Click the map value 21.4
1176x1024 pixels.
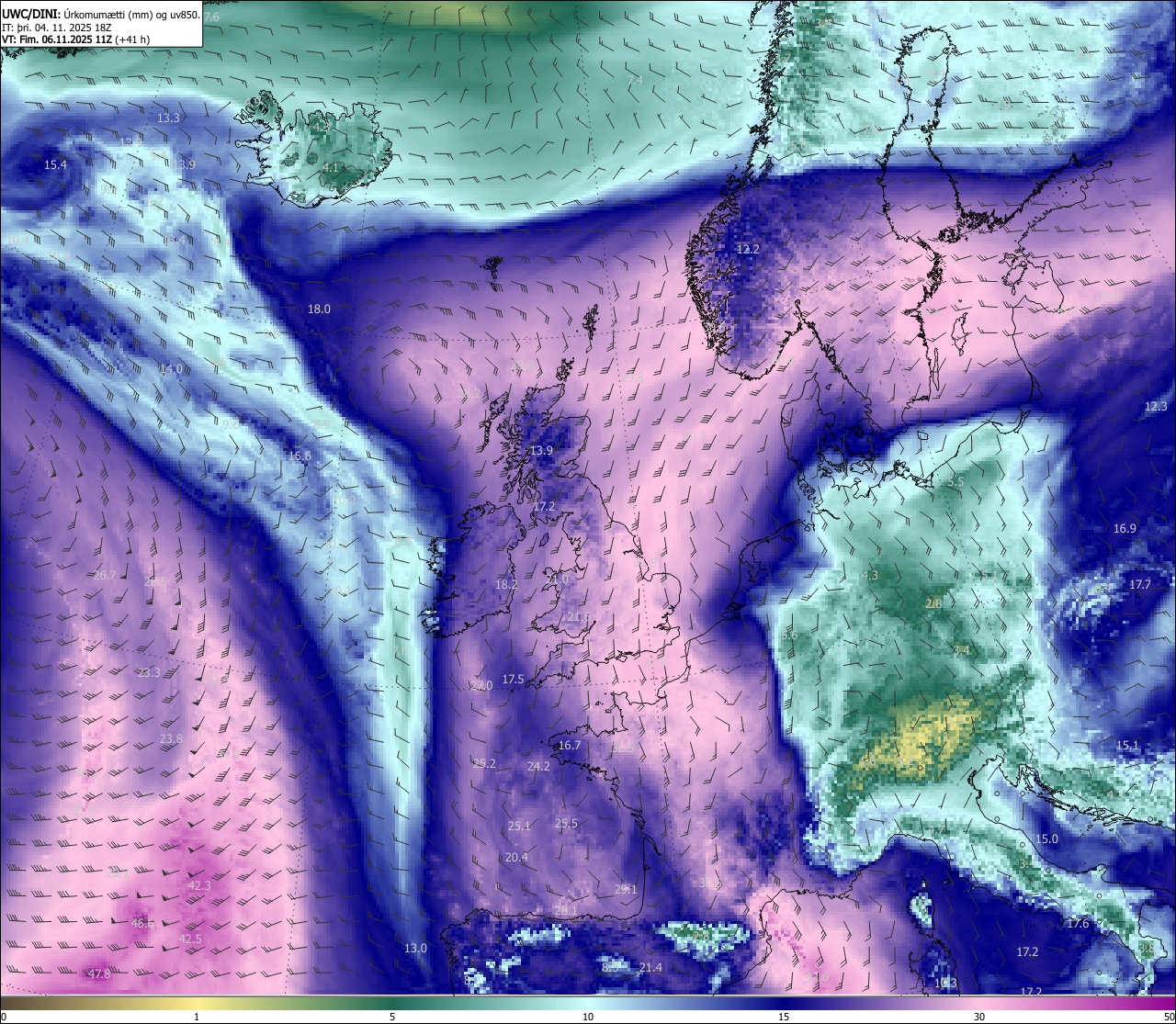tap(650, 968)
